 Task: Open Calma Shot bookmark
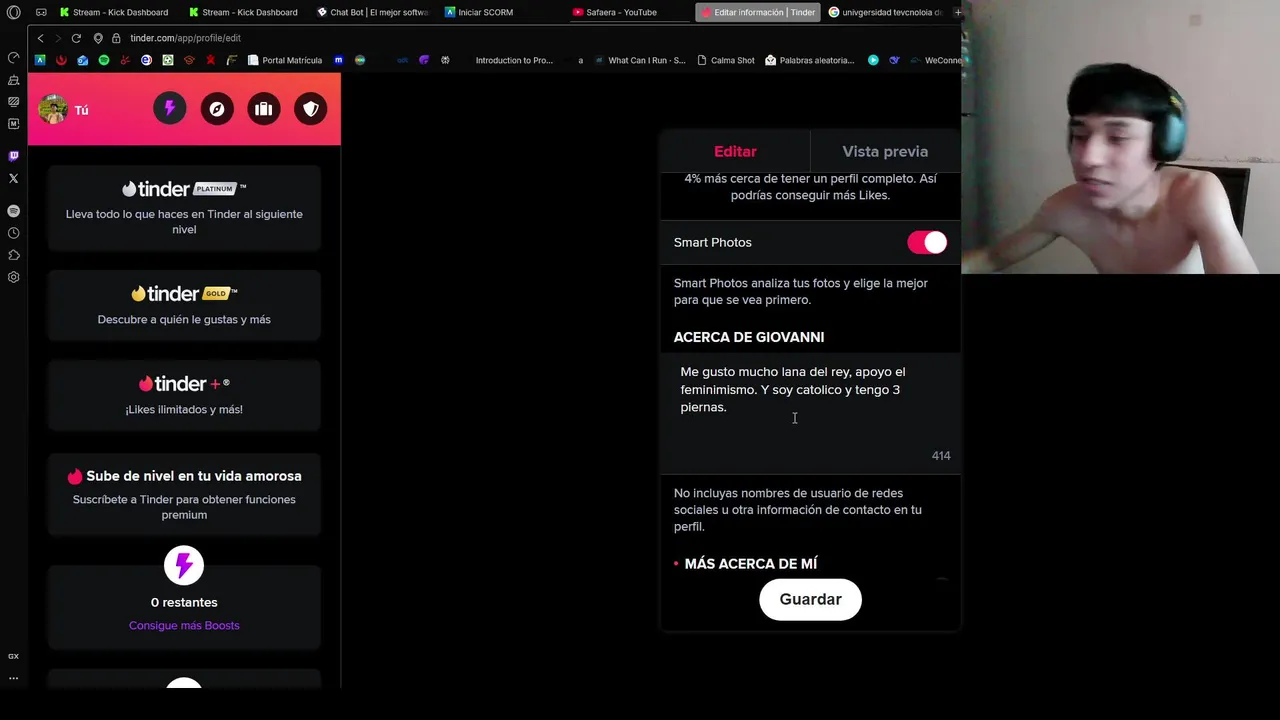pos(725,60)
